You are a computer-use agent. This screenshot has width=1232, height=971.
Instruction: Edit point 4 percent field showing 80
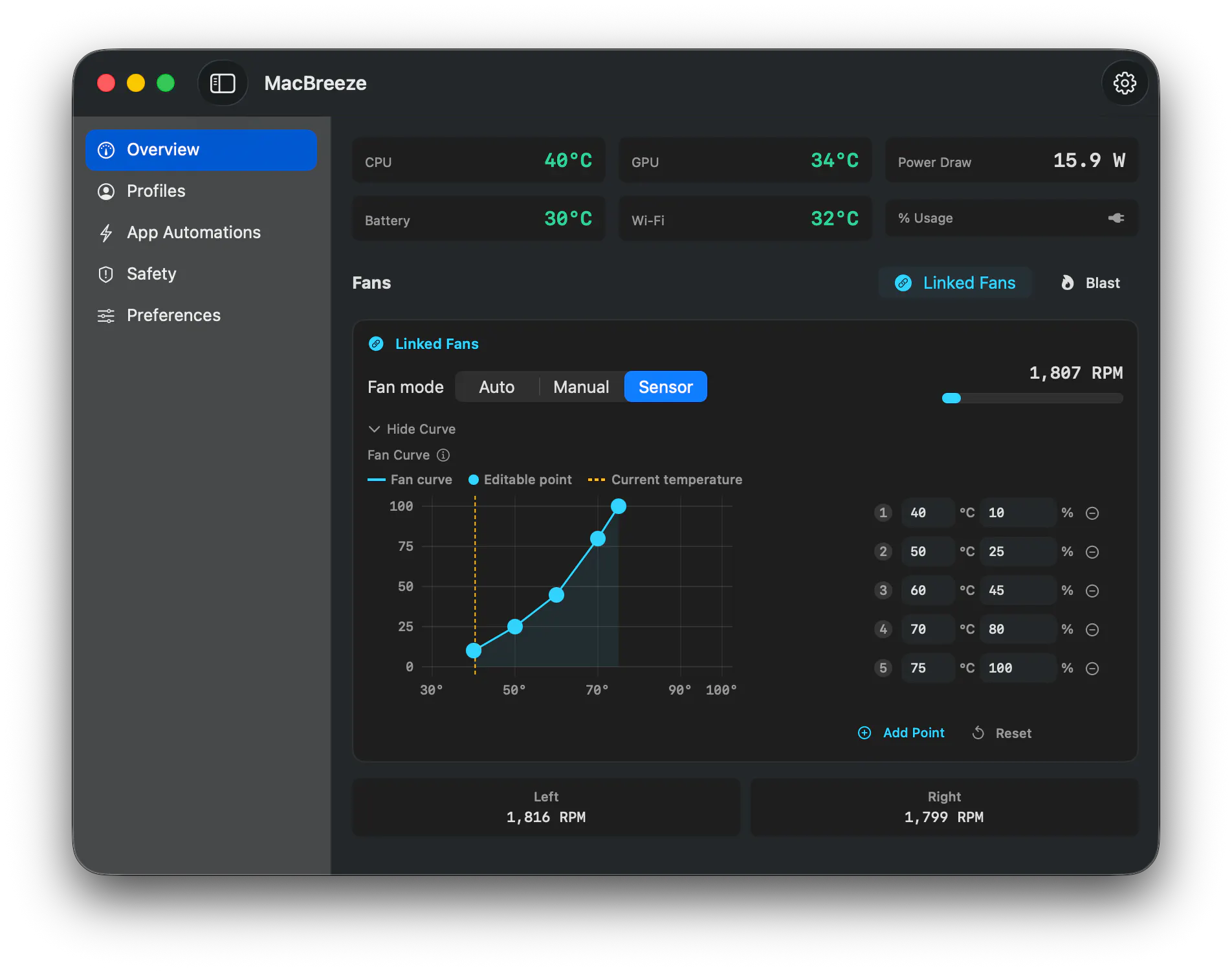[1018, 629]
